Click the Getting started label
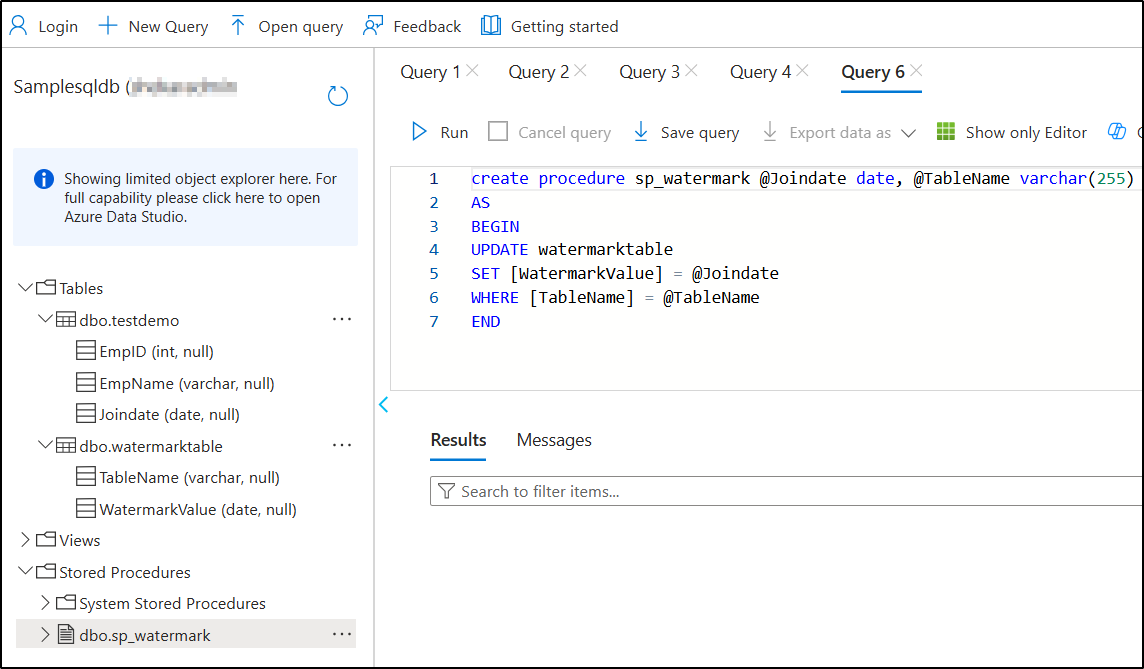1144x669 pixels. tap(564, 27)
